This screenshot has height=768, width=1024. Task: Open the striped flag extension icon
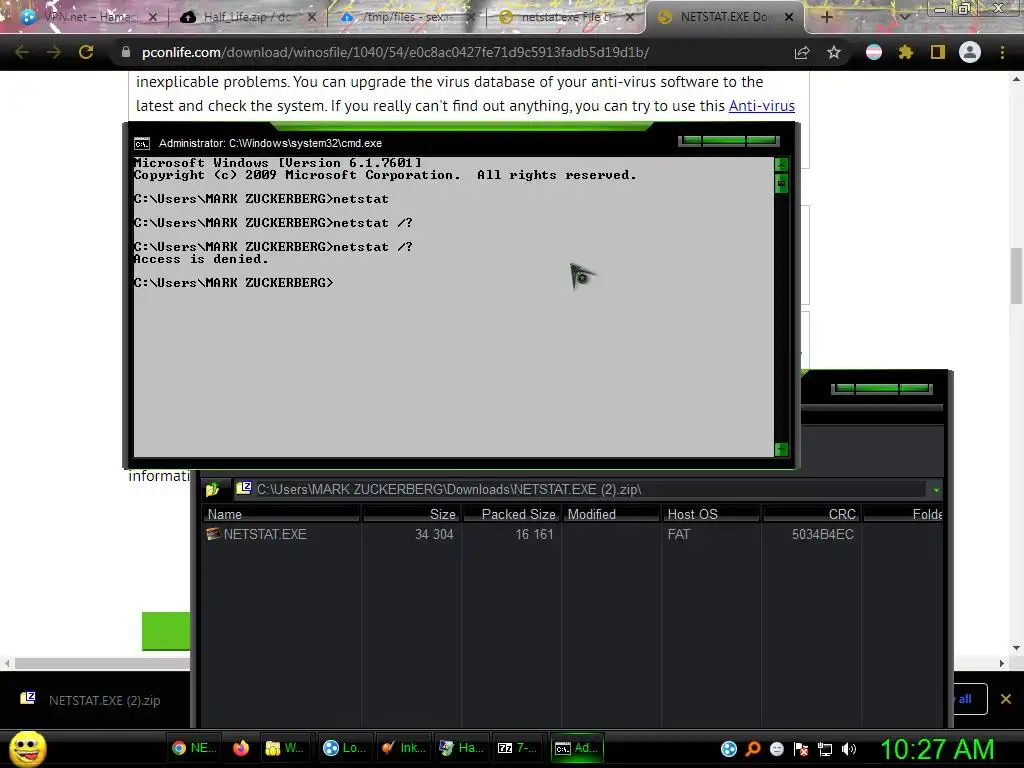point(874,52)
